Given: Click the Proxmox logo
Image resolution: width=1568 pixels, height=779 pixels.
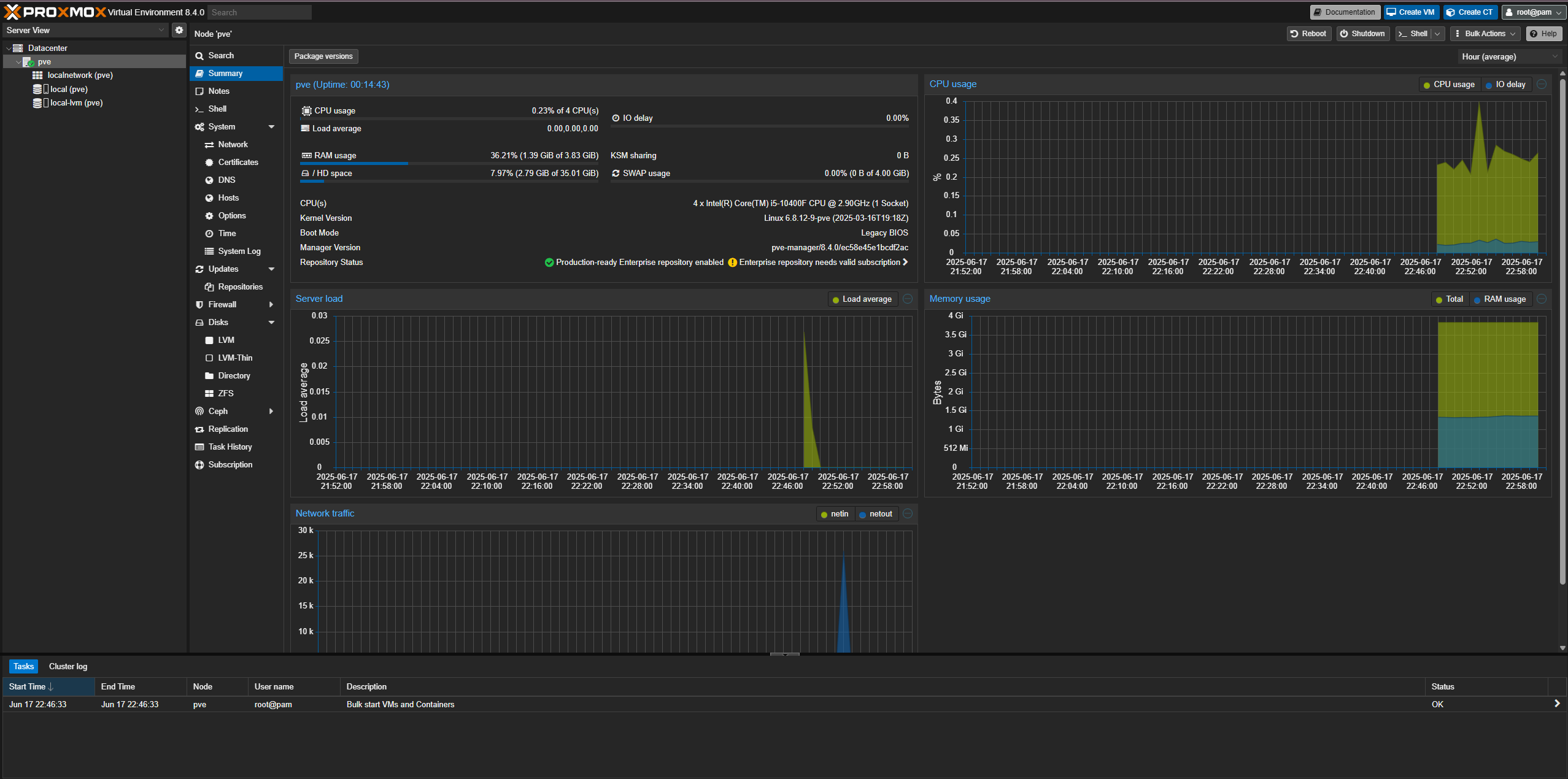Looking at the screenshot, I should 55,12.
